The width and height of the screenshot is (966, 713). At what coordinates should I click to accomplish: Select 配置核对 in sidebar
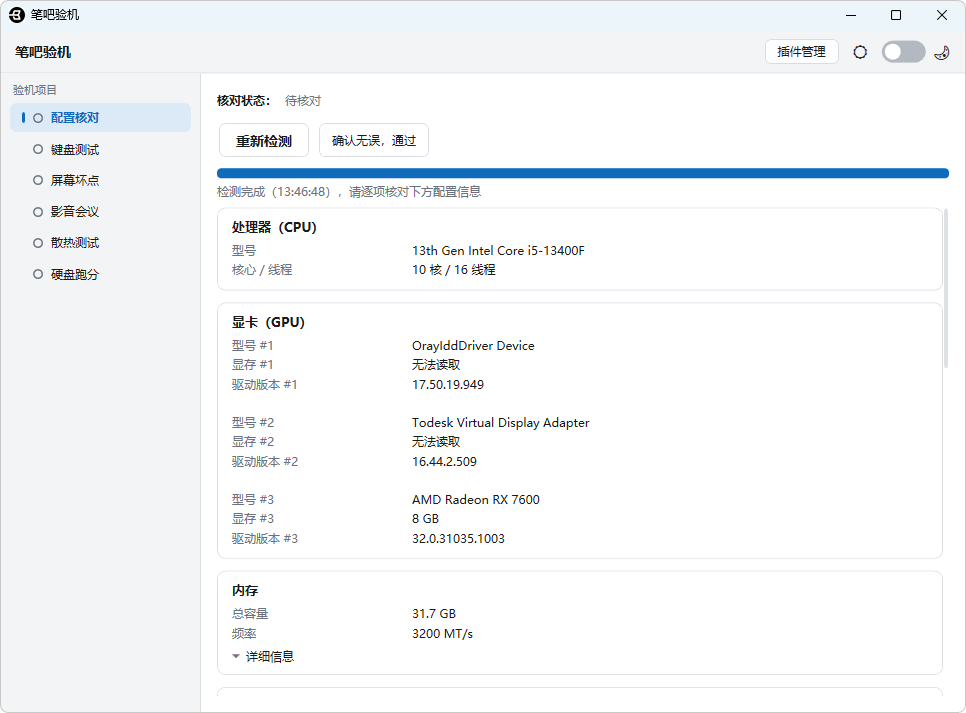click(x=100, y=118)
